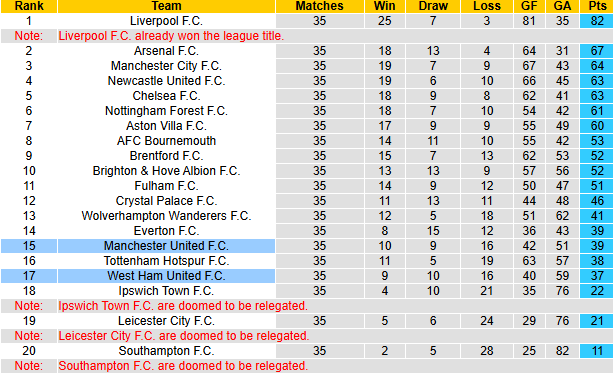Click the highlighted West Ham United F.C. cell
The width and height of the screenshot is (613, 374).
click(166, 276)
